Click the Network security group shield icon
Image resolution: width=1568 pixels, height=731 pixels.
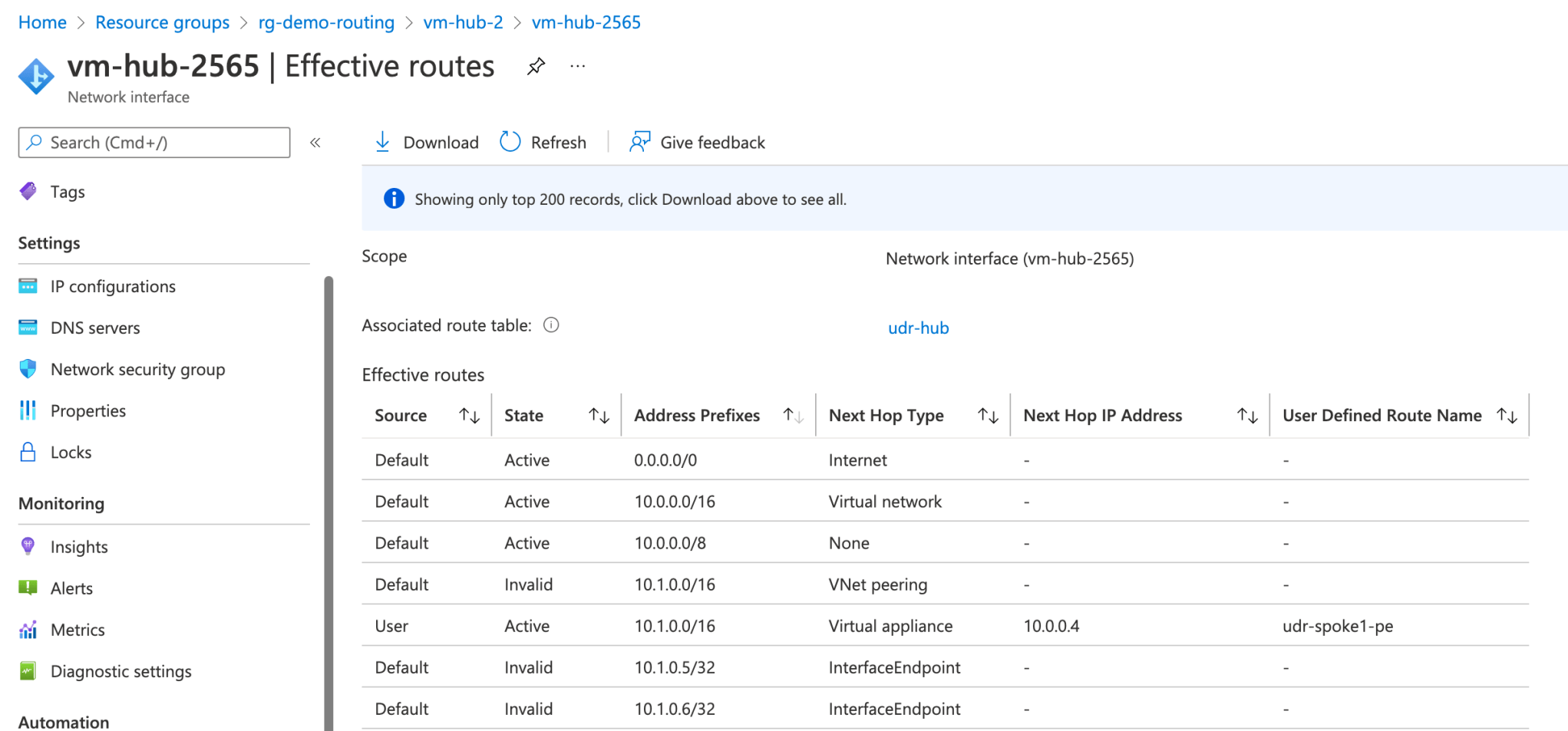(28, 369)
